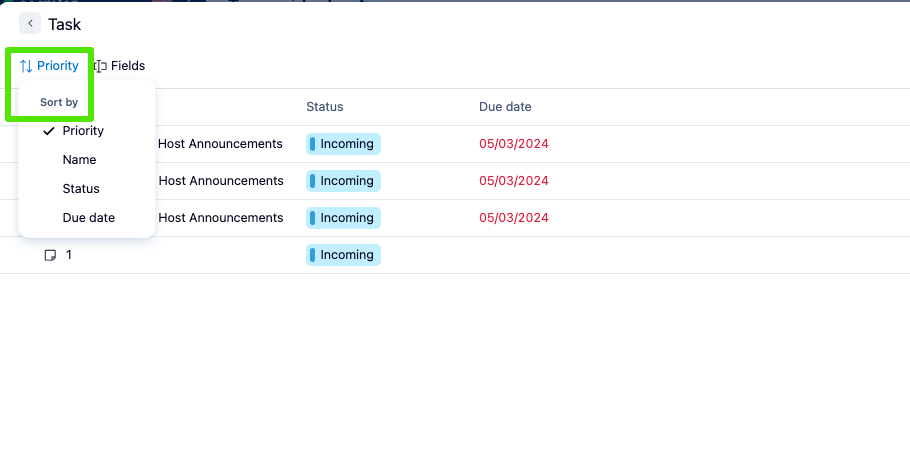Click the sort arrows icon beside Priority
This screenshot has height=461, width=910.
coord(26,66)
